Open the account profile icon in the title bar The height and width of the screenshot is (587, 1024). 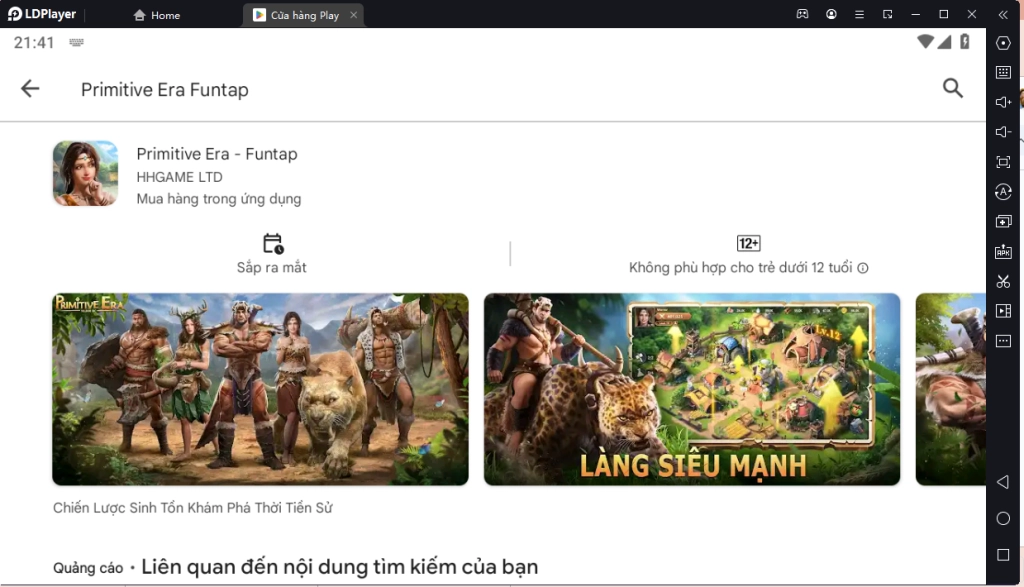[x=830, y=14]
